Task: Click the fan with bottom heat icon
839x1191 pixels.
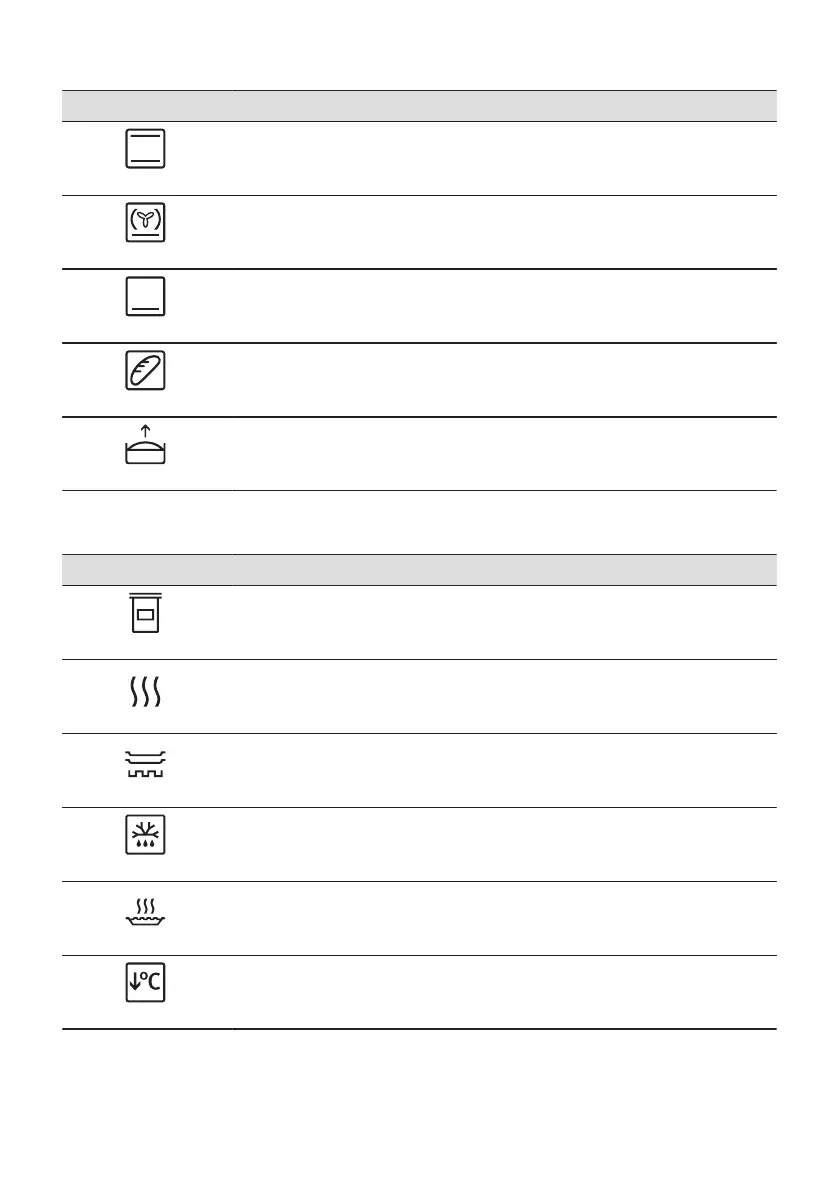Action: pyautogui.click(x=146, y=223)
